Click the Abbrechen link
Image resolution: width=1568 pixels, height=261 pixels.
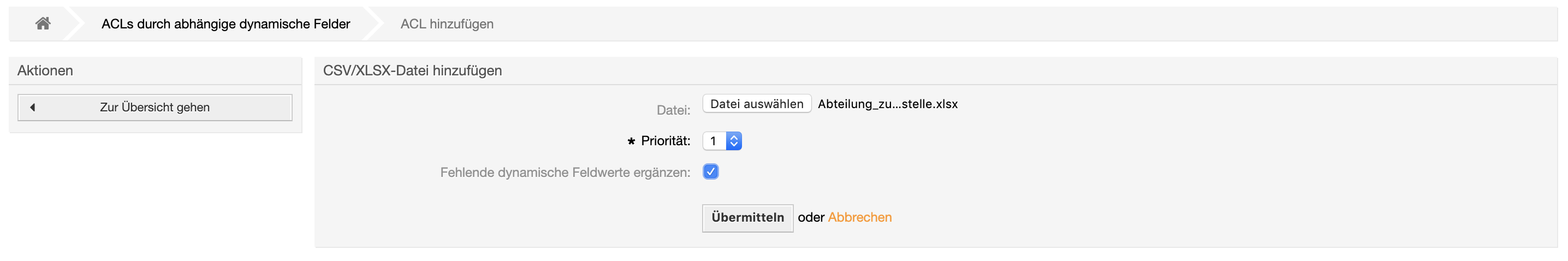pos(859,218)
